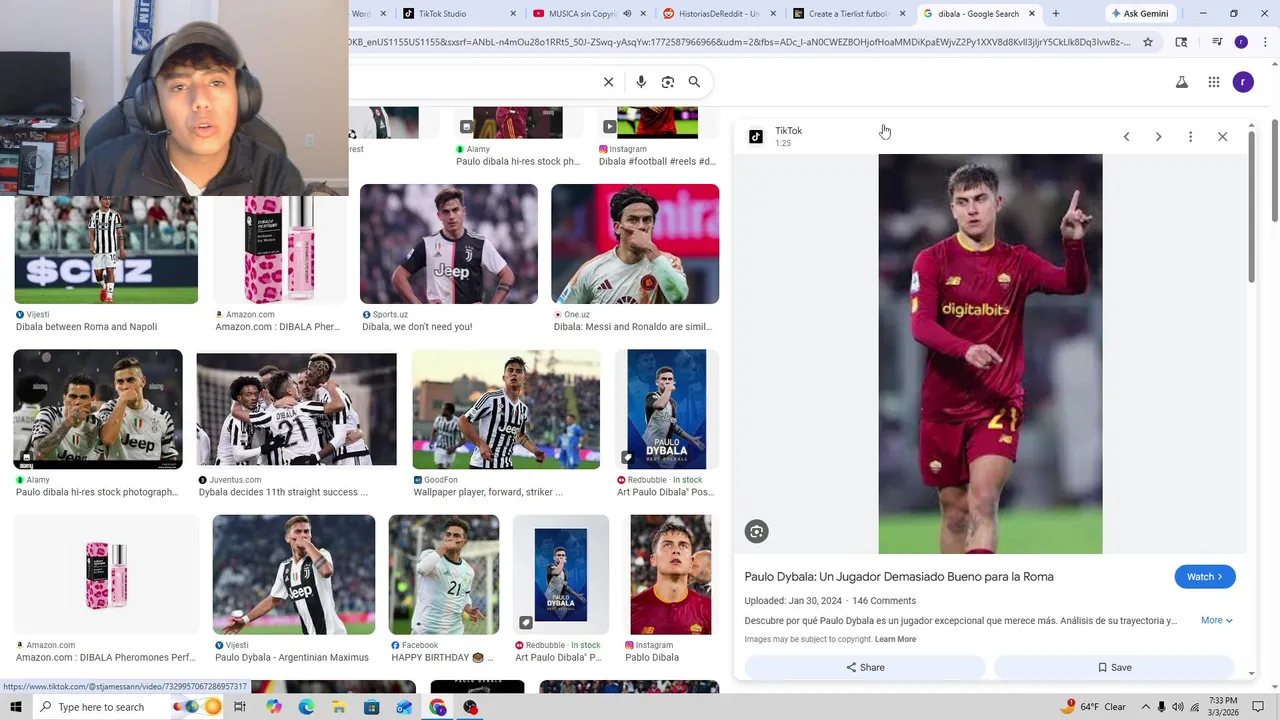Bookmark this page with the star icon
1280x720 pixels.
coord(1148,42)
